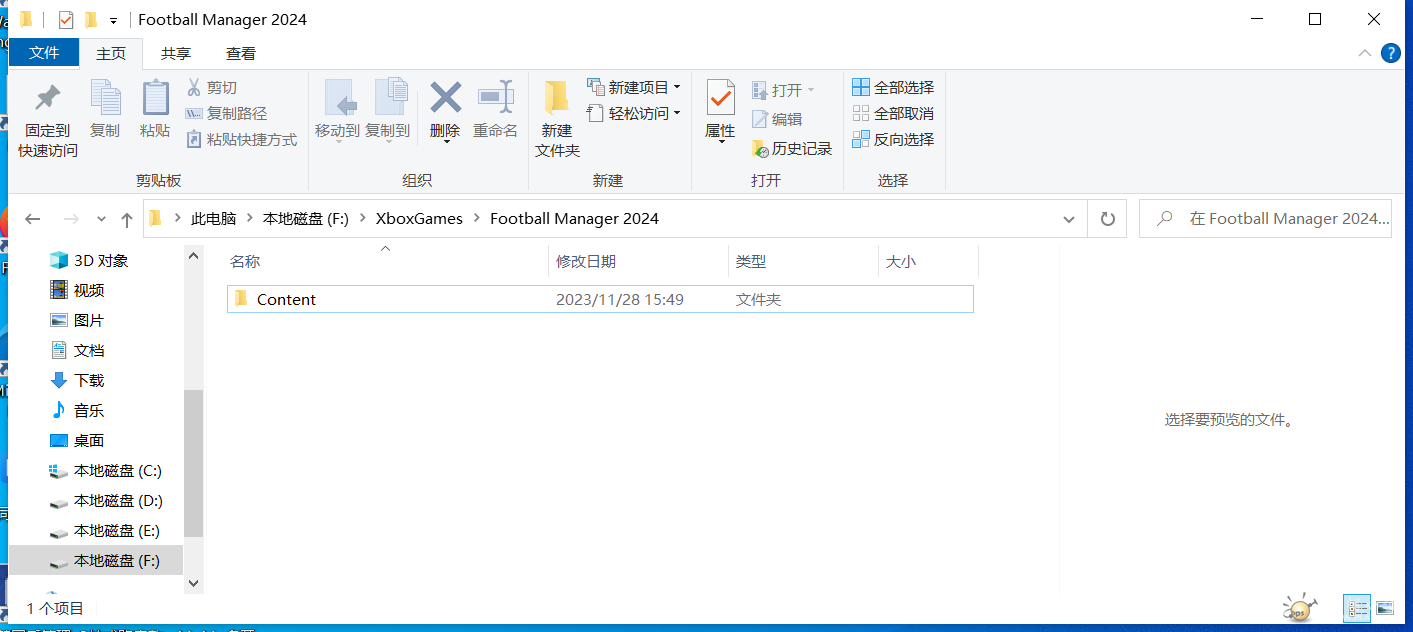1413x632 pixels.
Task: Refresh the current folder view
Action: (1107, 219)
